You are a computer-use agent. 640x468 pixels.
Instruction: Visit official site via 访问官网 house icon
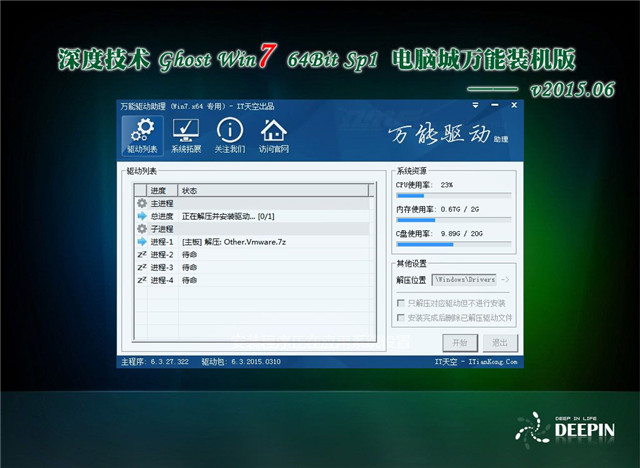pos(273,136)
